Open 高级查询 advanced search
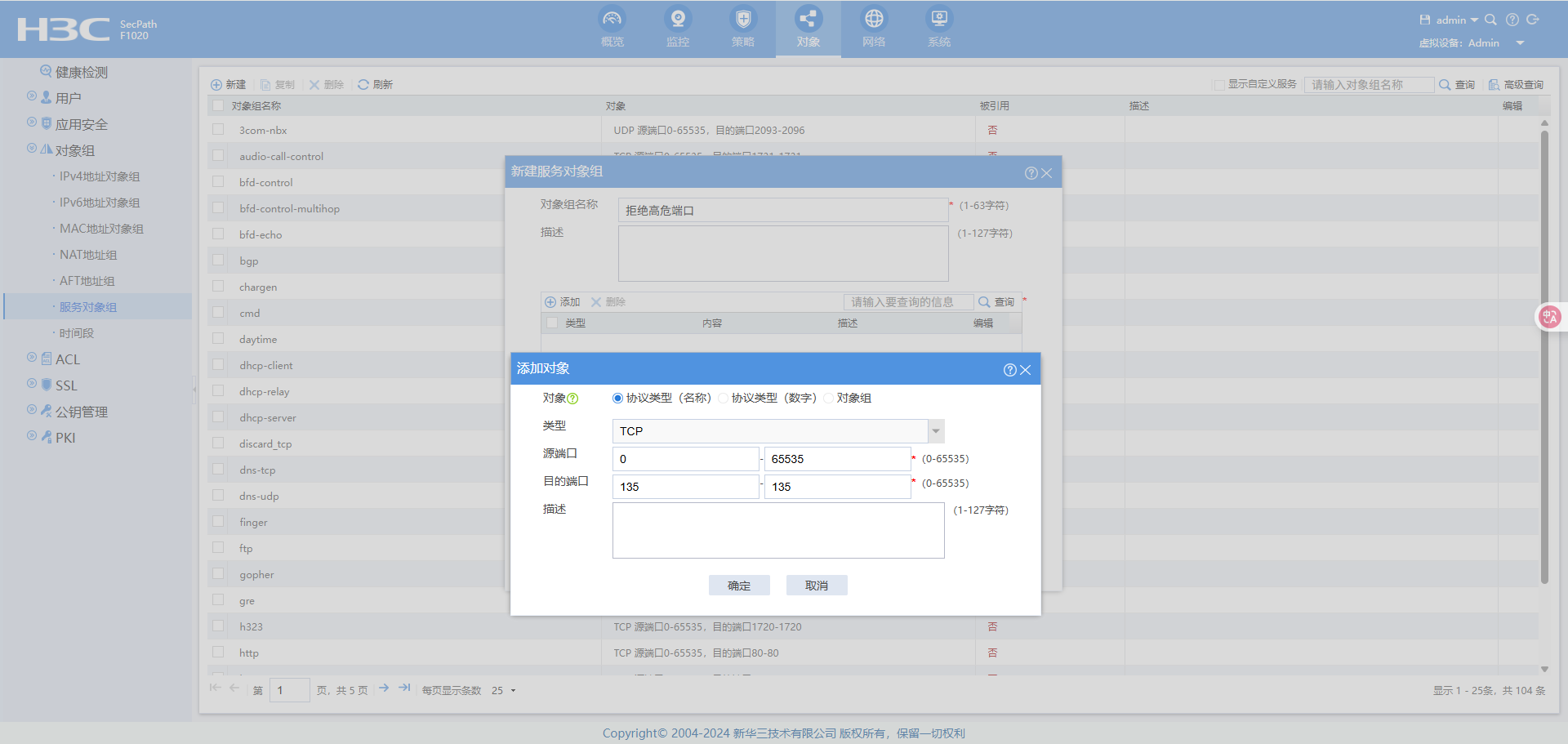The image size is (1568, 744). pos(1516,85)
